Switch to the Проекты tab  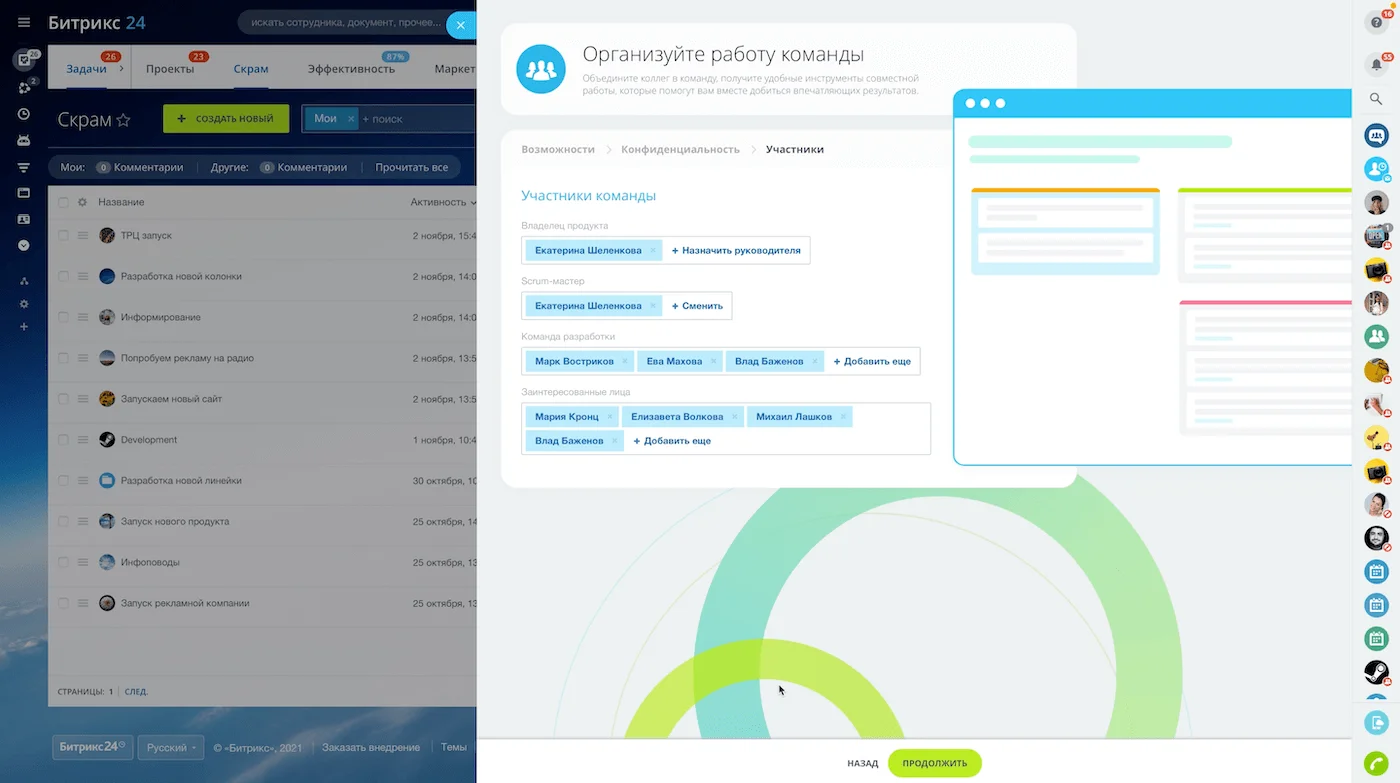click(x=170, y=69)
